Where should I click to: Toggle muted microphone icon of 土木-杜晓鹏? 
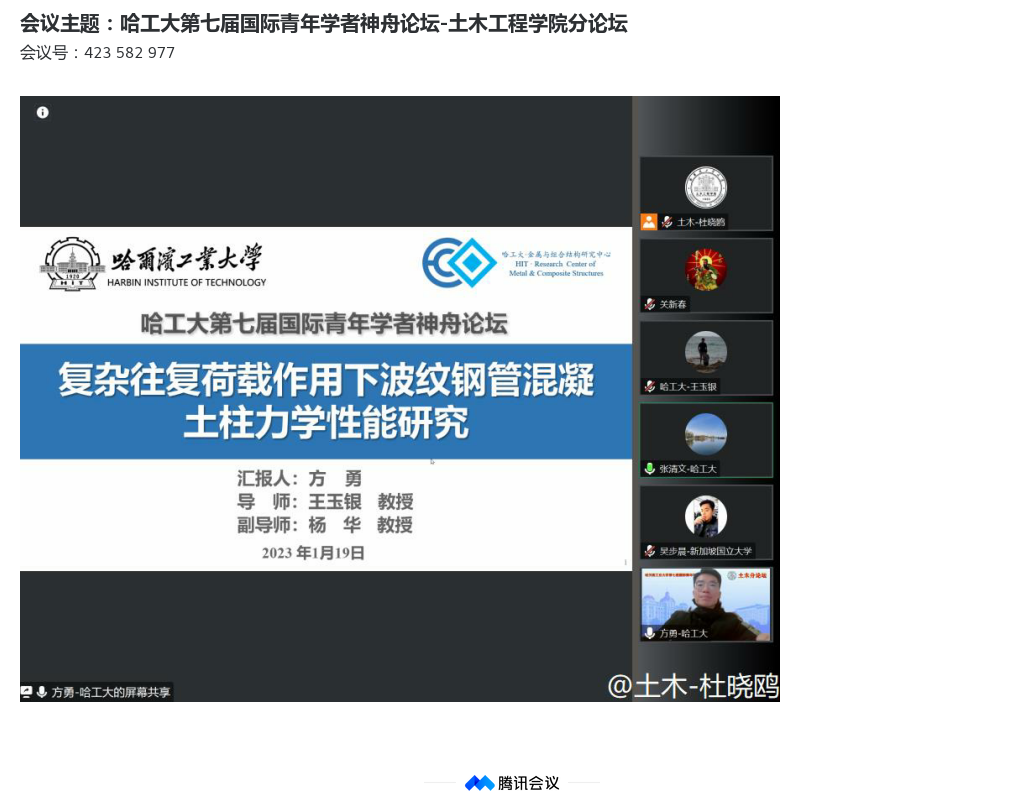pyautogui.click(x=667, y=222)
